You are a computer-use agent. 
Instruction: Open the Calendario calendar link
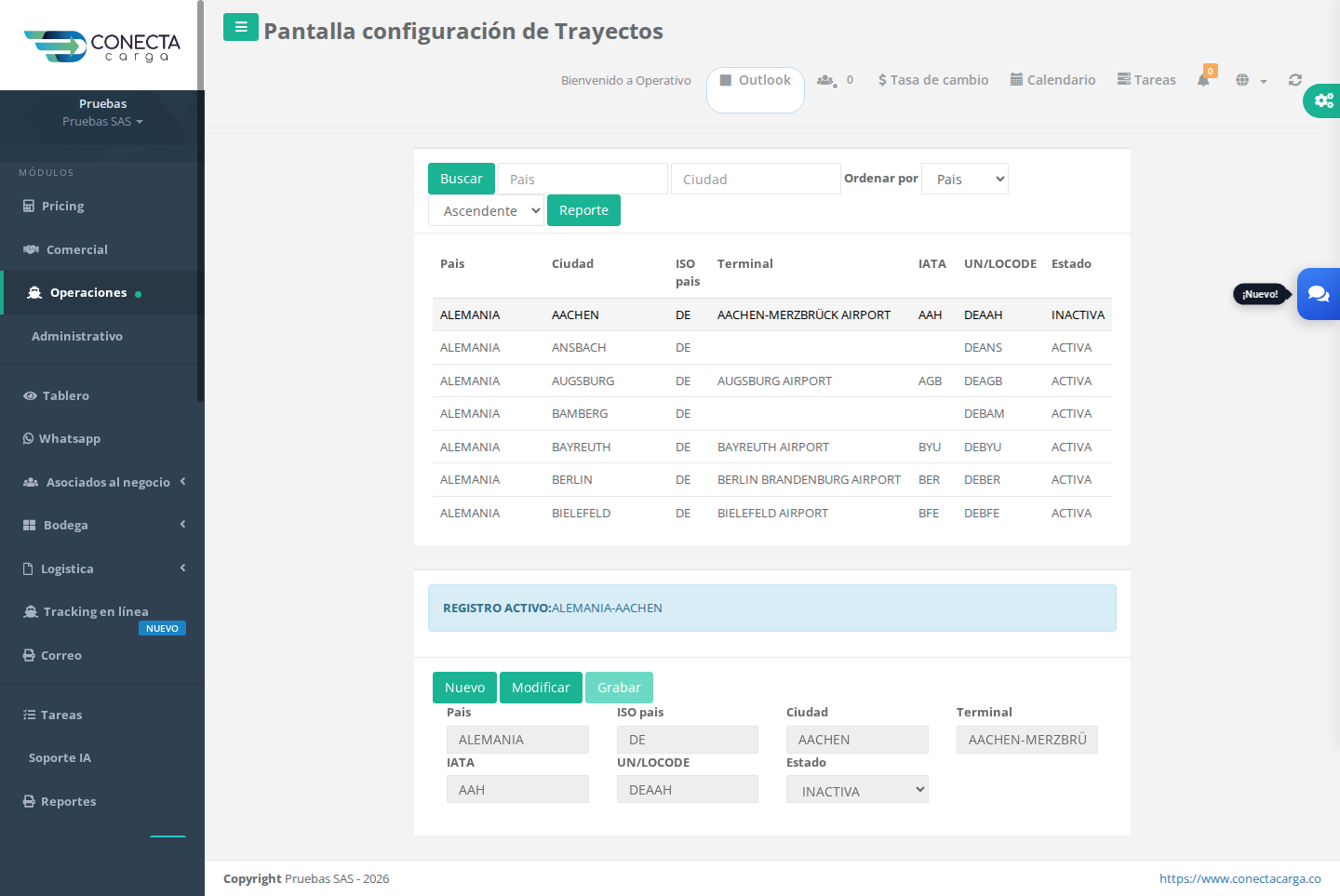click(1053, 80)
